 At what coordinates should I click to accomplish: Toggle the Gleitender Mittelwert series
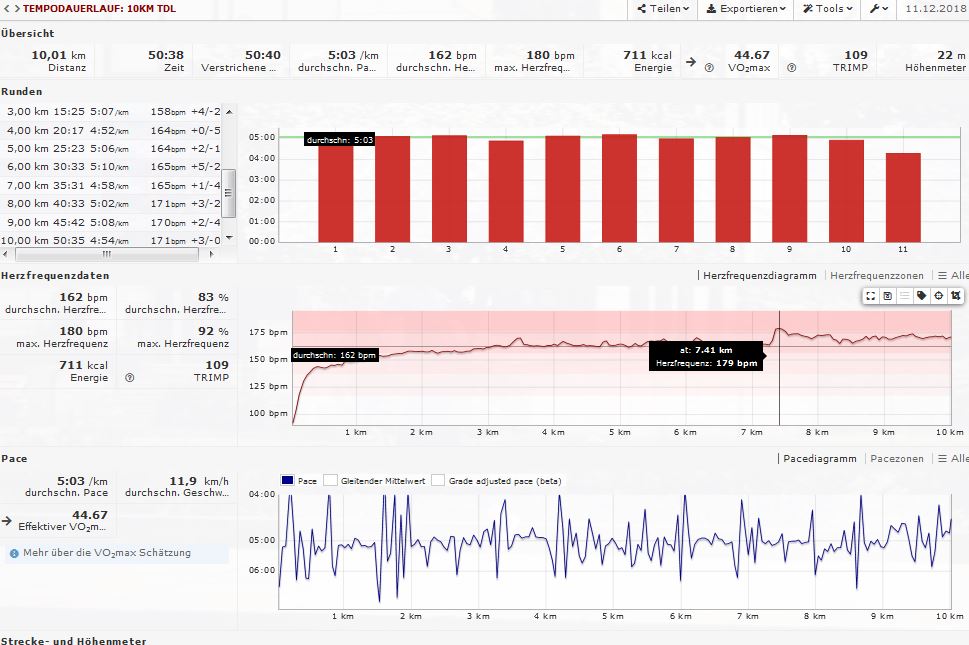(331, 481)
